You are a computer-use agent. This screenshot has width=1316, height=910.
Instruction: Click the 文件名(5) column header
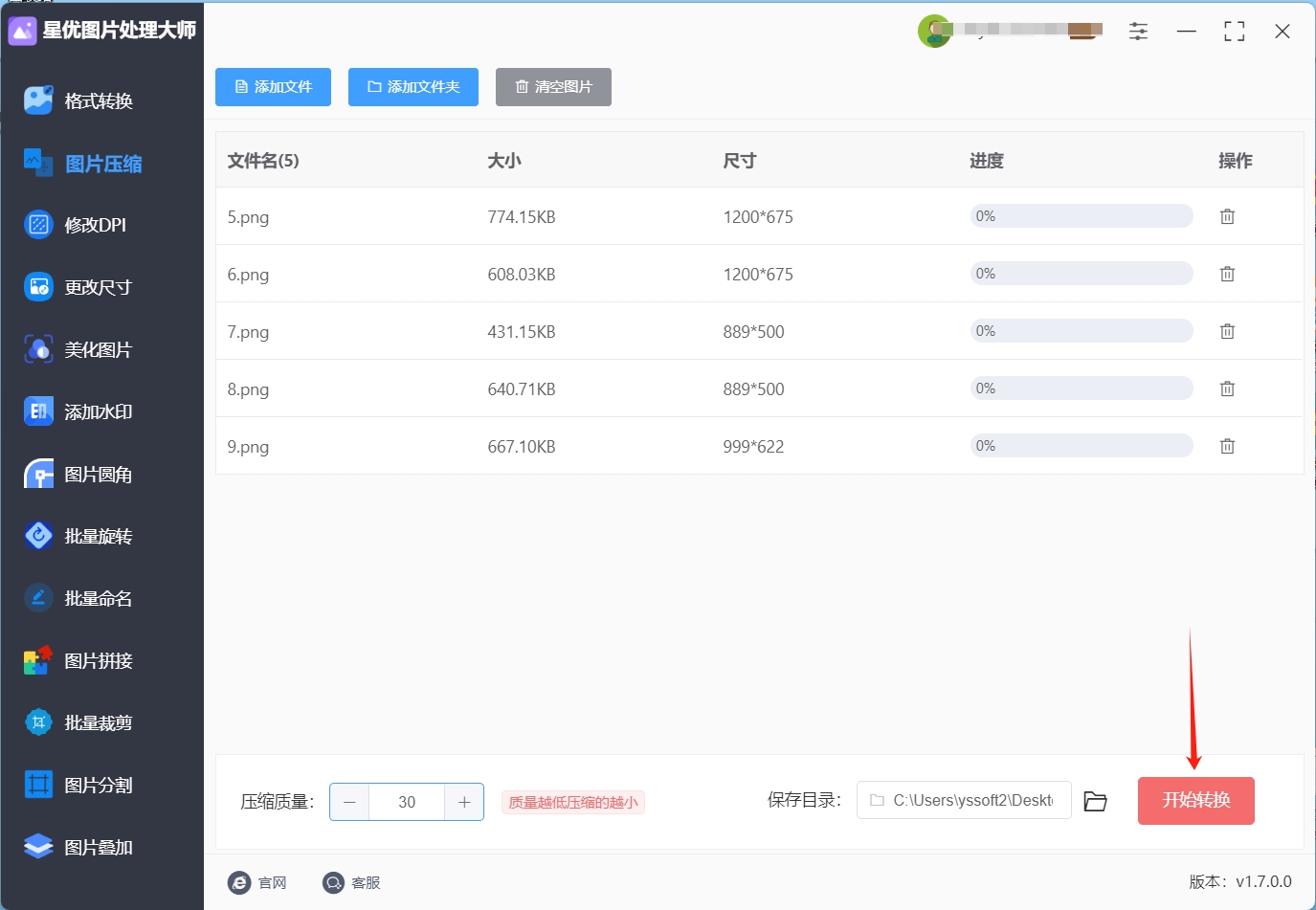(263, 161)
